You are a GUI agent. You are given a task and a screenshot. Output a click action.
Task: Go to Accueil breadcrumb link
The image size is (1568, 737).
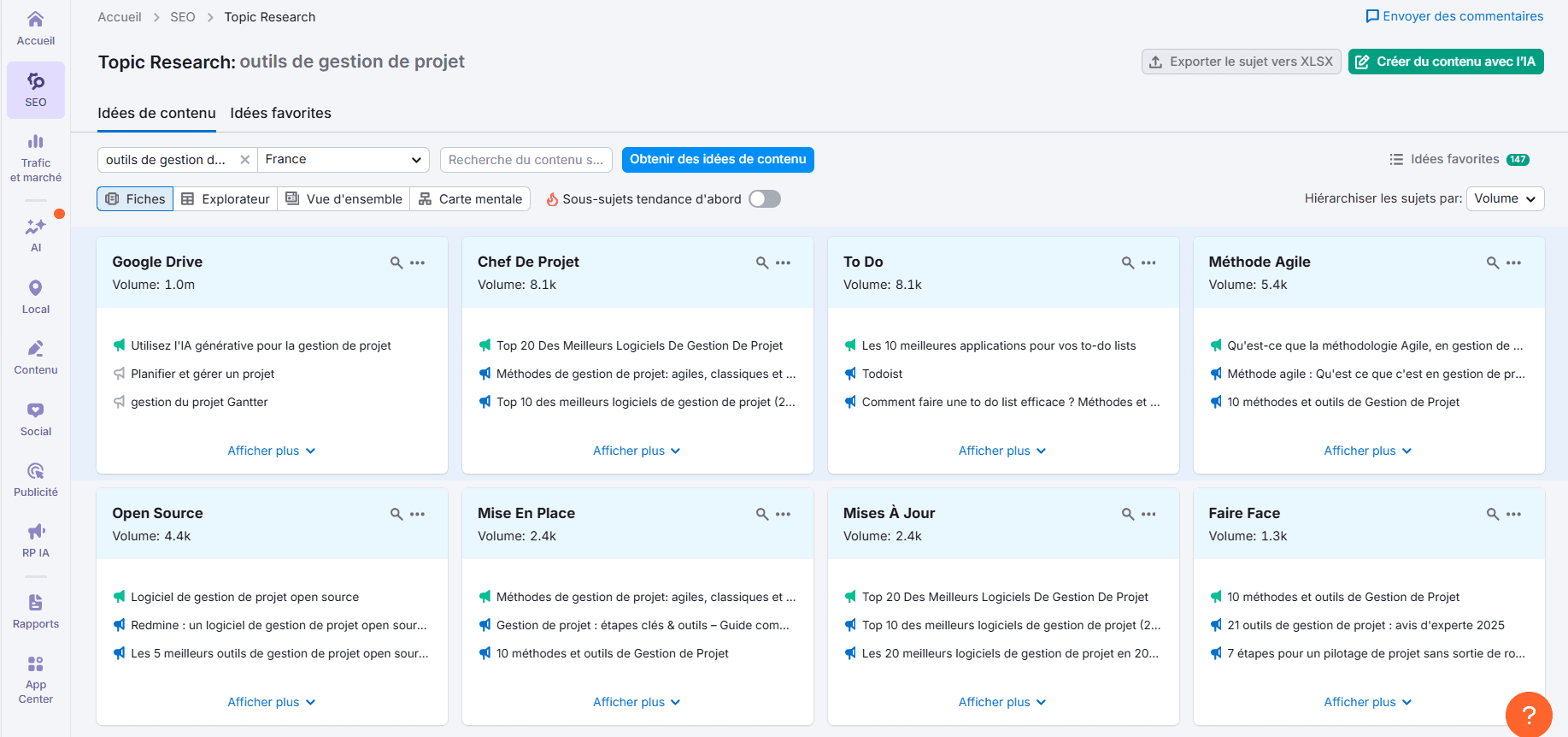(120, 17)
